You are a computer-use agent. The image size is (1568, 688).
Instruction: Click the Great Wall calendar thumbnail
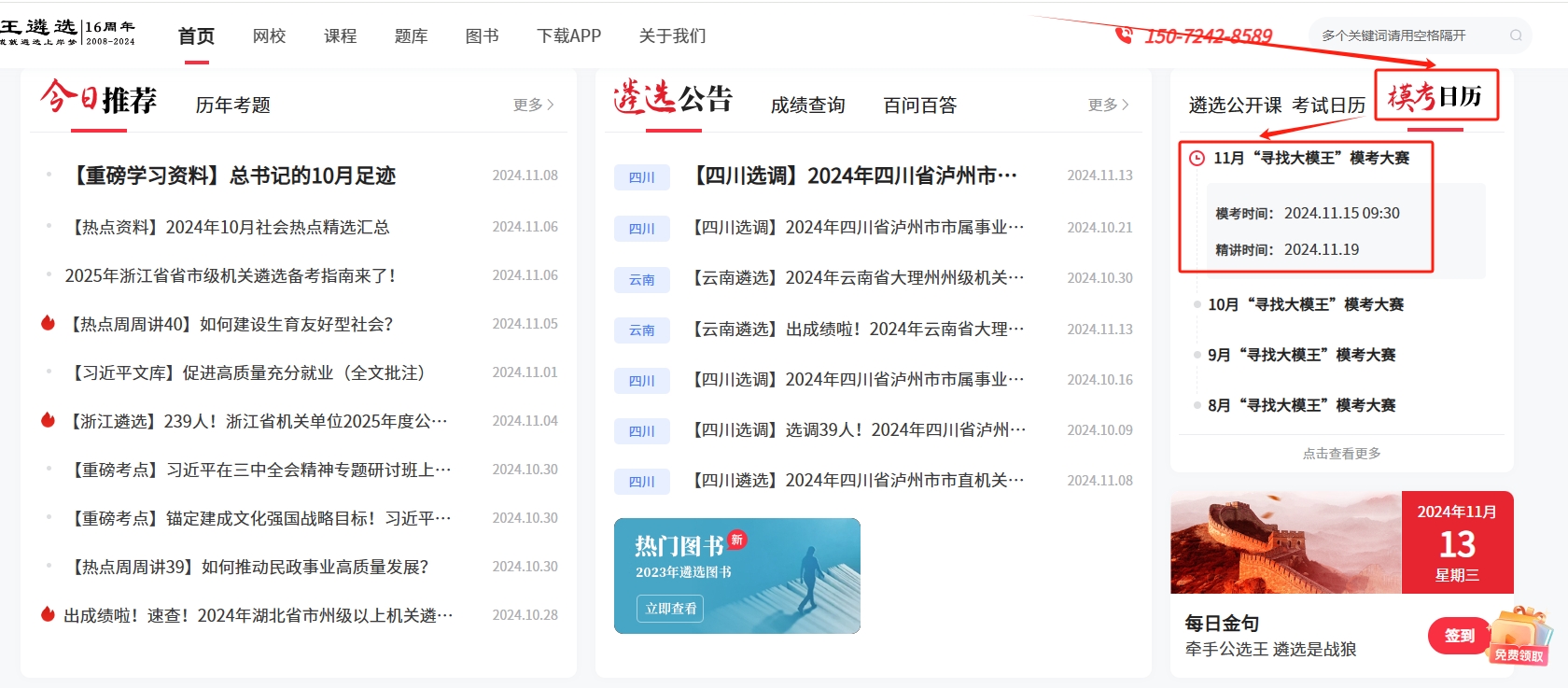click(1285, 542)
